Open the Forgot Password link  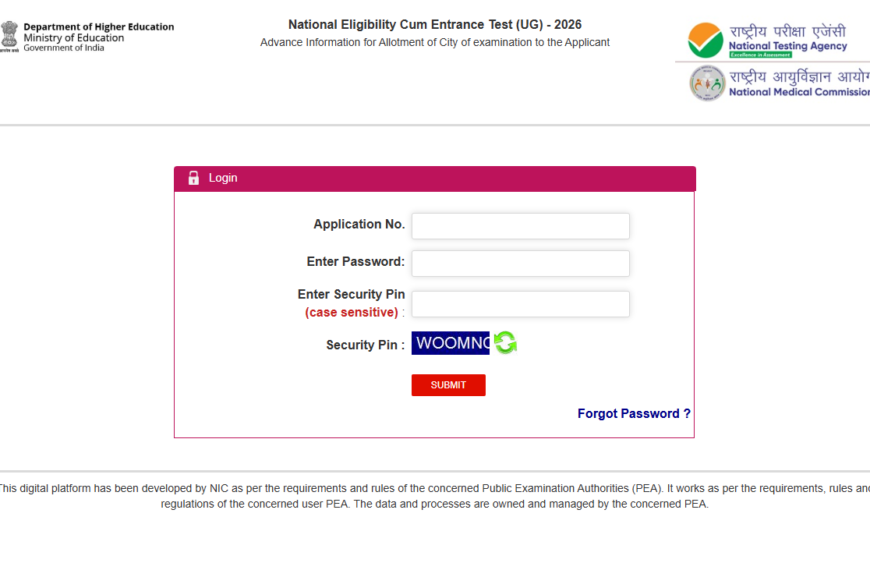point(634,413)
